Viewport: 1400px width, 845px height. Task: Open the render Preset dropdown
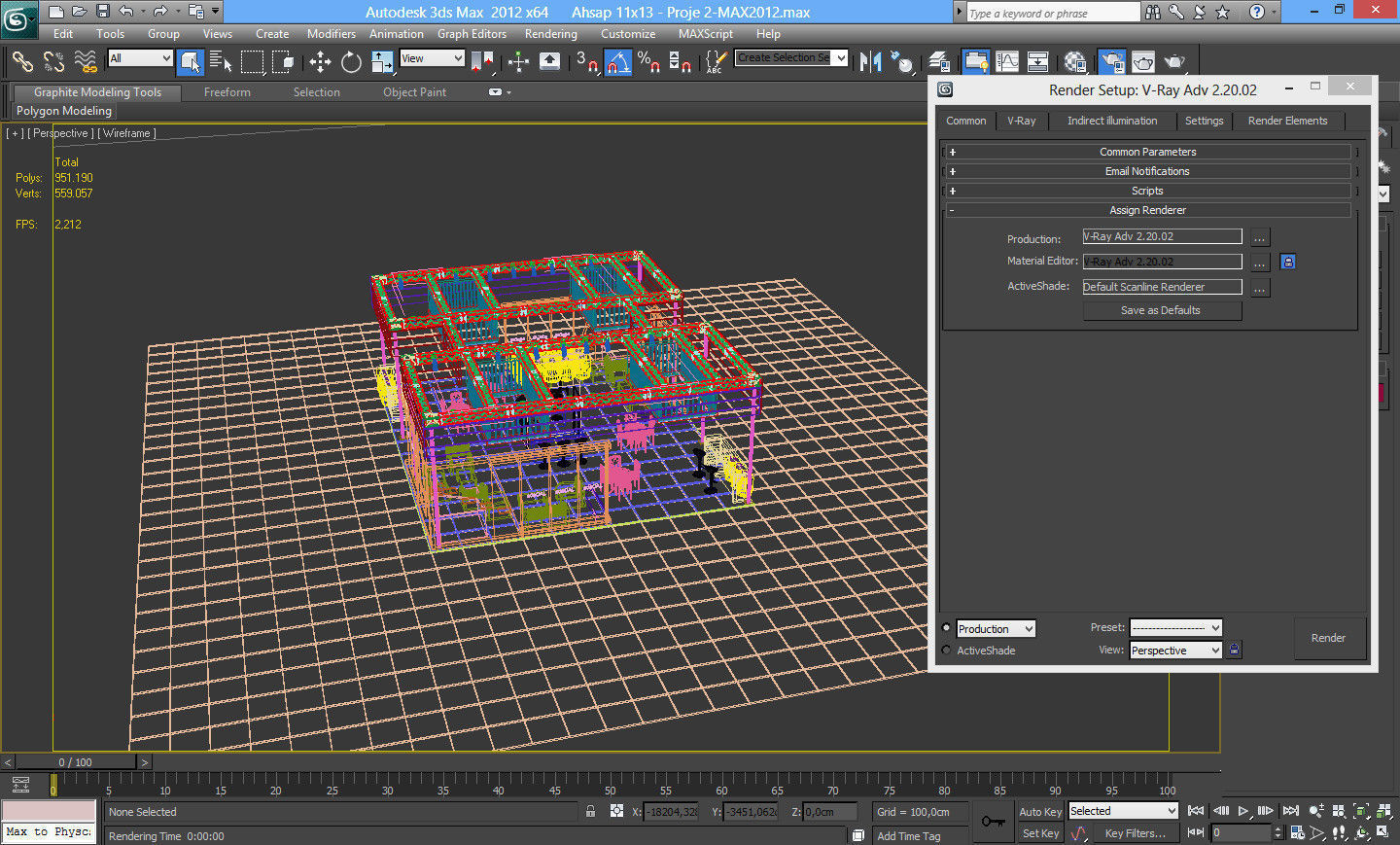pos(1175,628)
